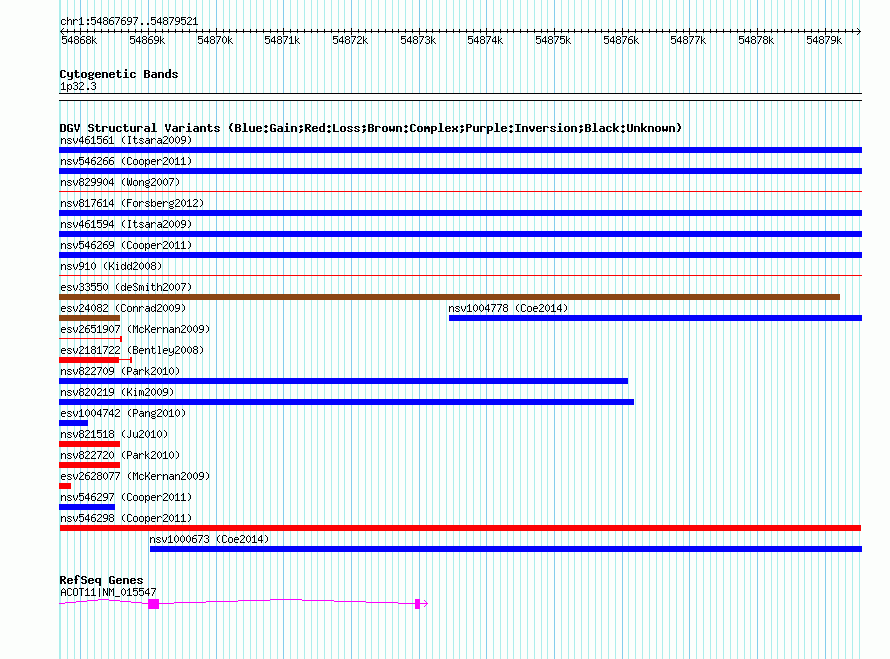Click the 1p32.3 cytogenetic band bar
890x659 pixels.
click(x=460, y=97)
